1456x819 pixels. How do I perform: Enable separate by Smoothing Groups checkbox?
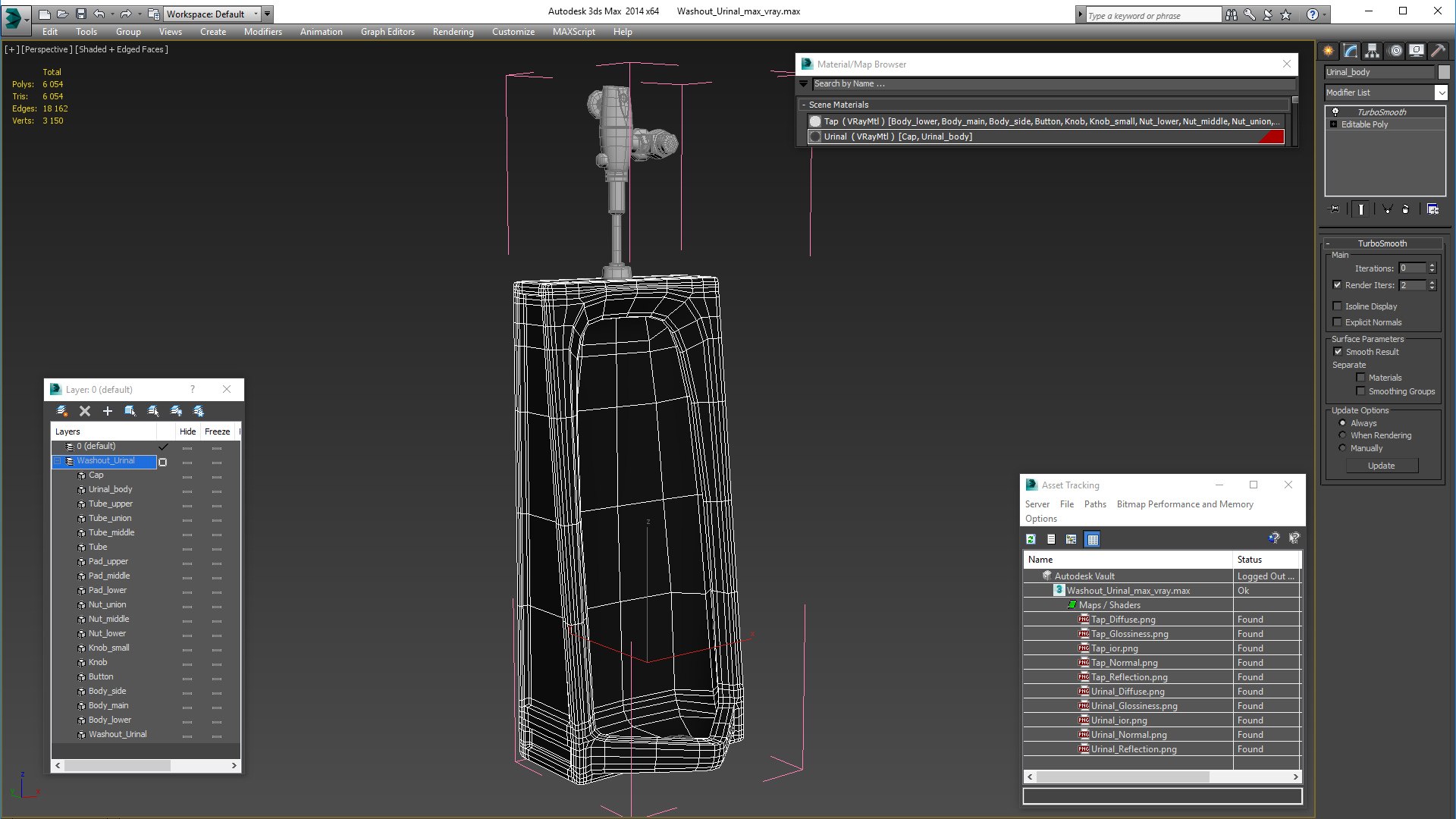pyautogui.click(x=1360, y=391)
